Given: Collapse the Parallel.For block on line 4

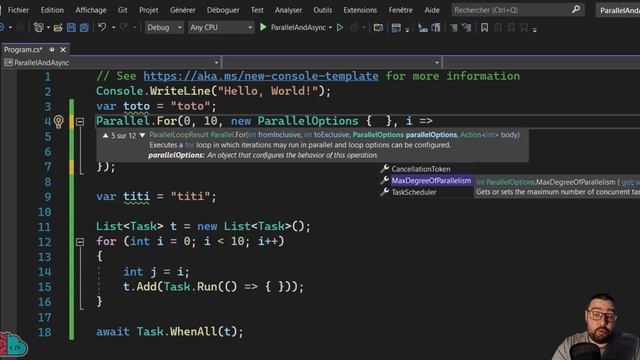Looking at the screenshot, I should coord(80,121).
